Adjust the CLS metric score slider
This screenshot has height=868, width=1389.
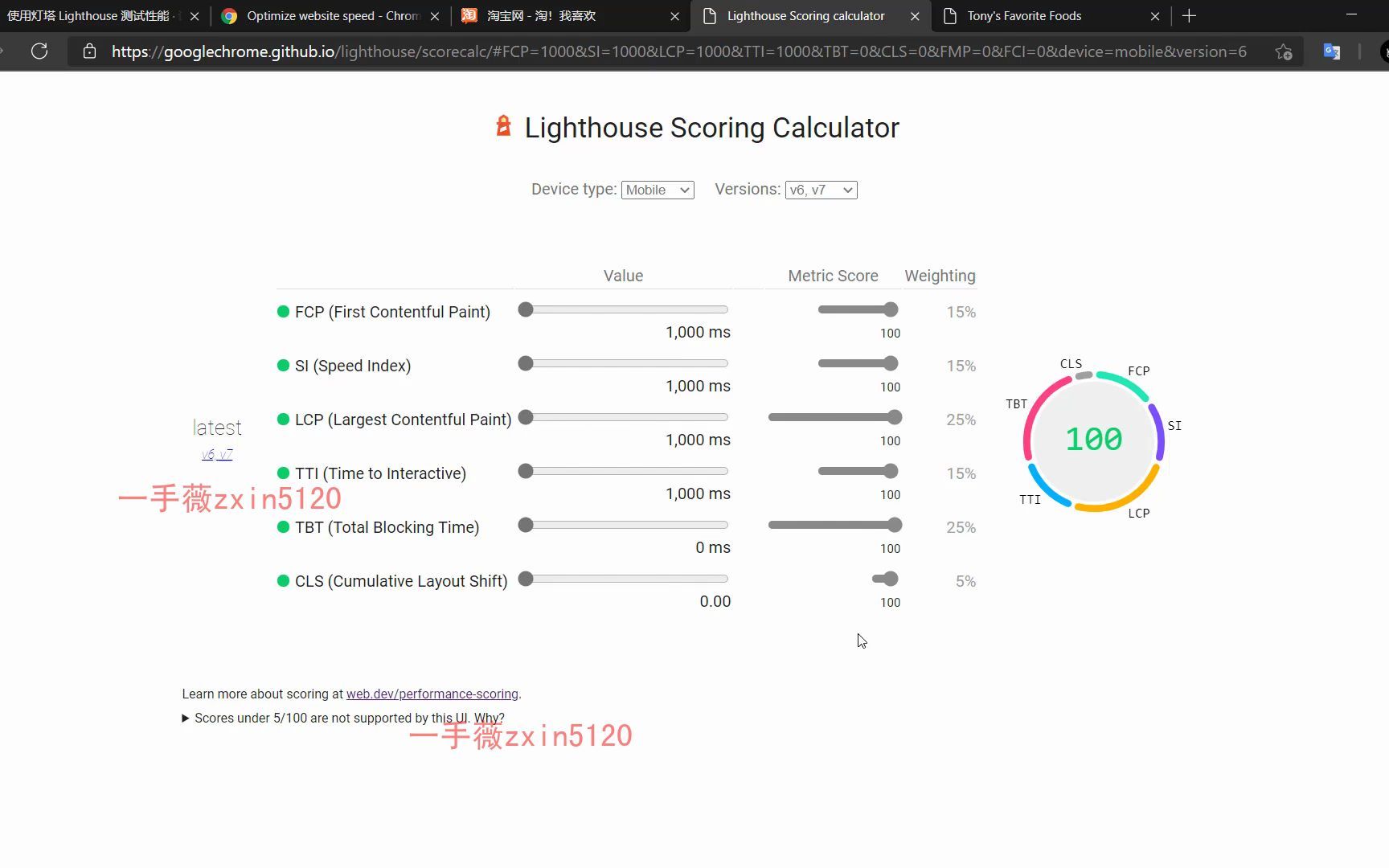tap(885, 579)
